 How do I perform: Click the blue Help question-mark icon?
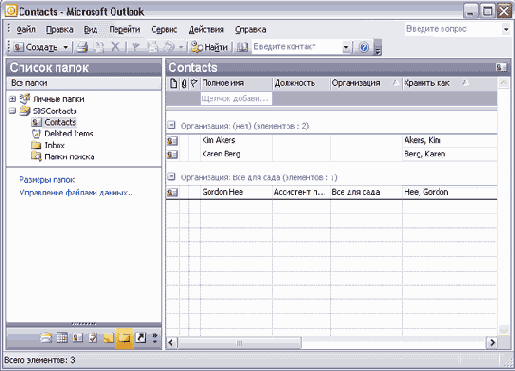coord(364,47)
